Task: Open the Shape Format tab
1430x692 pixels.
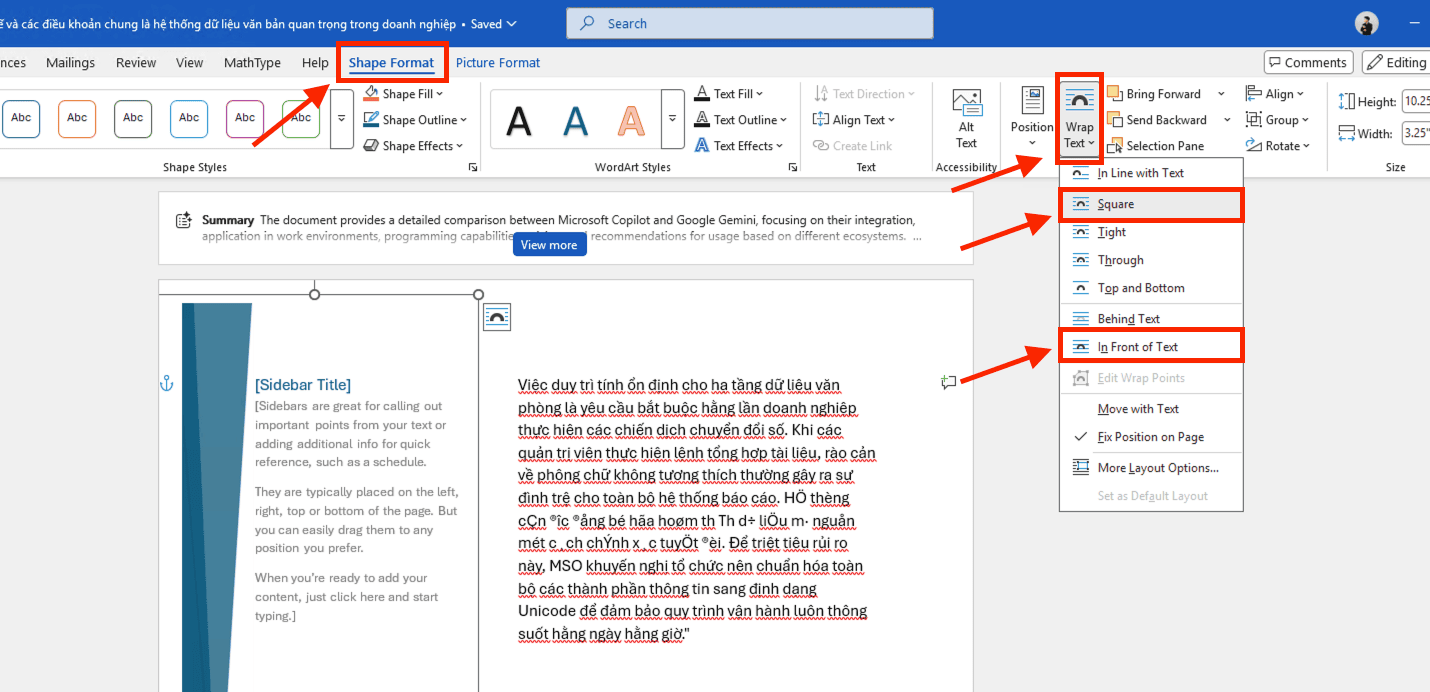Action: tap(391, 63)
